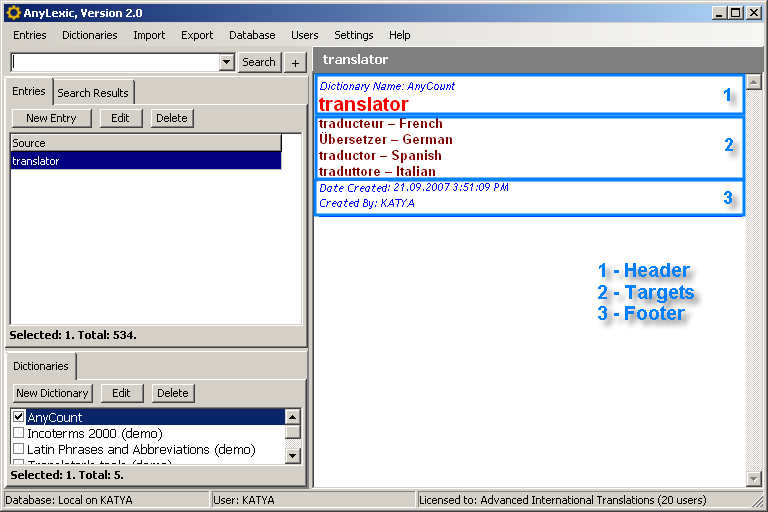Click Edit button in Entries panel

click(120, 118)
